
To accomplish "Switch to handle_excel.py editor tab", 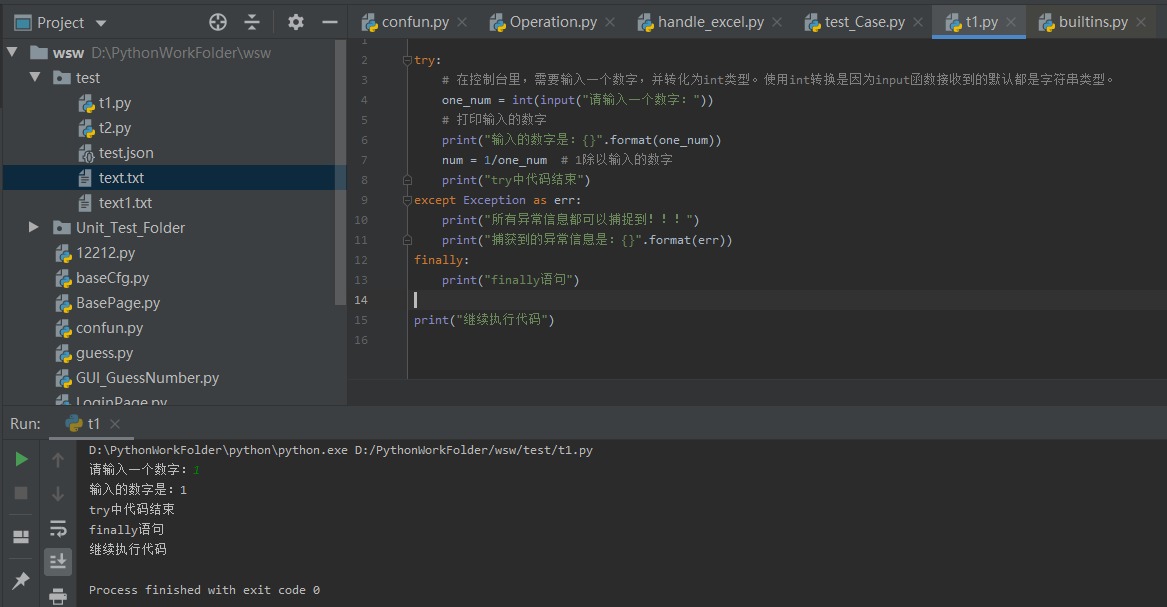I will tap(711, 22).
